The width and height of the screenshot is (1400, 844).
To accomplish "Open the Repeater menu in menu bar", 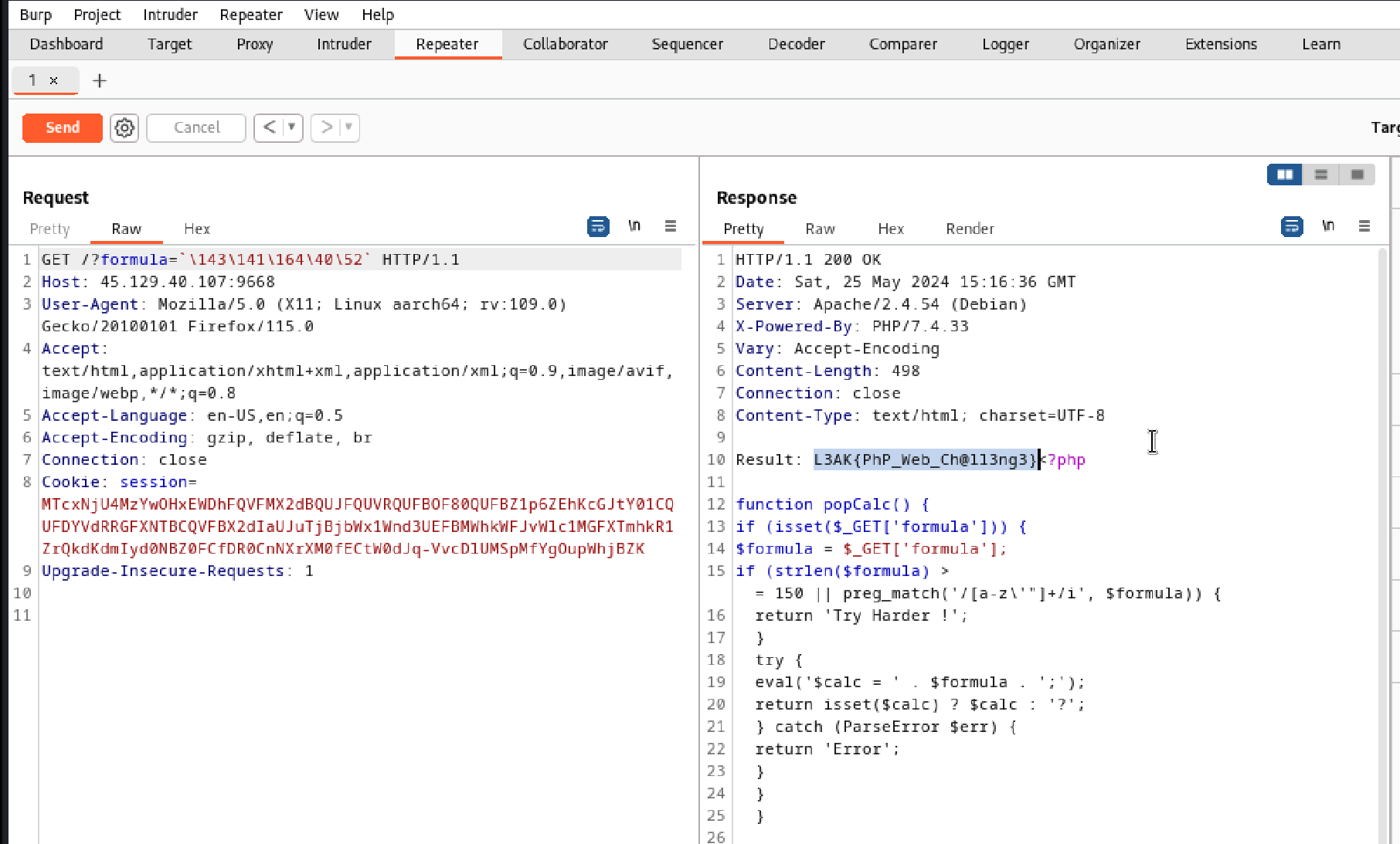I will 251,15.
